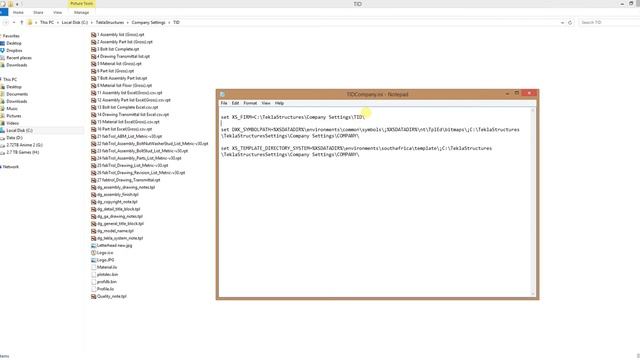Image resolution: width=640 pixels, height=360 pixels.
Task: Go to Company Settings breadcrumb
Action: click(x=149, y=22)
